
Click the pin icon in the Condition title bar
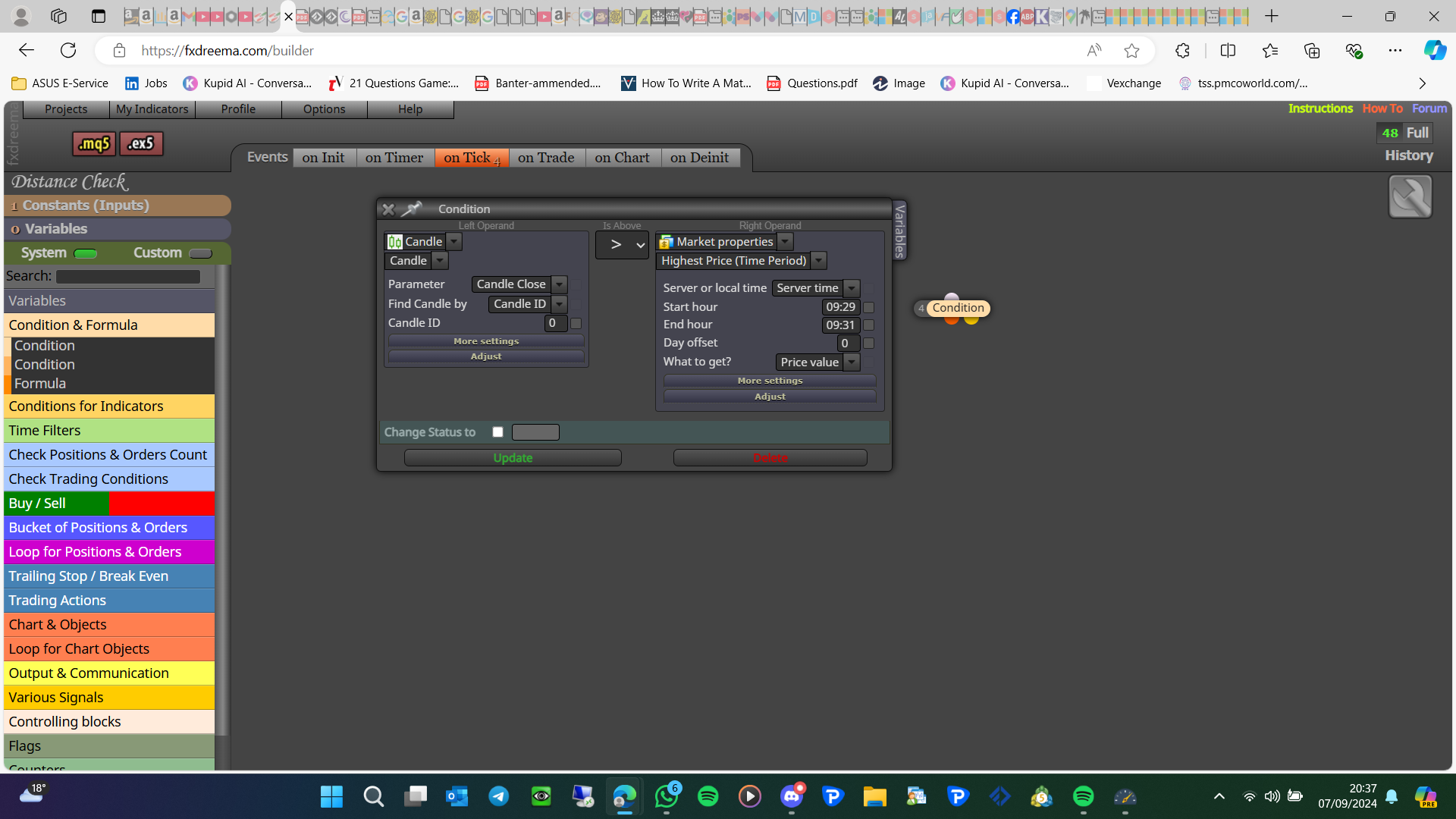click(x=412, y=209)
